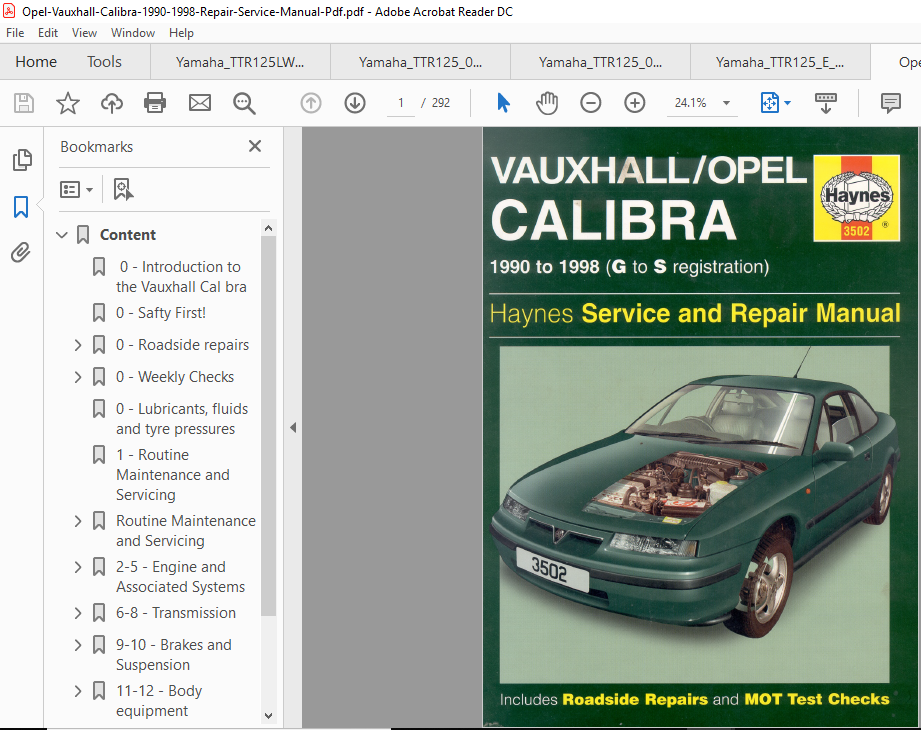This screenshot has width=921, height=730.
Task: Click the Calibra manual cover page
Action: click(x=700, y=427)
